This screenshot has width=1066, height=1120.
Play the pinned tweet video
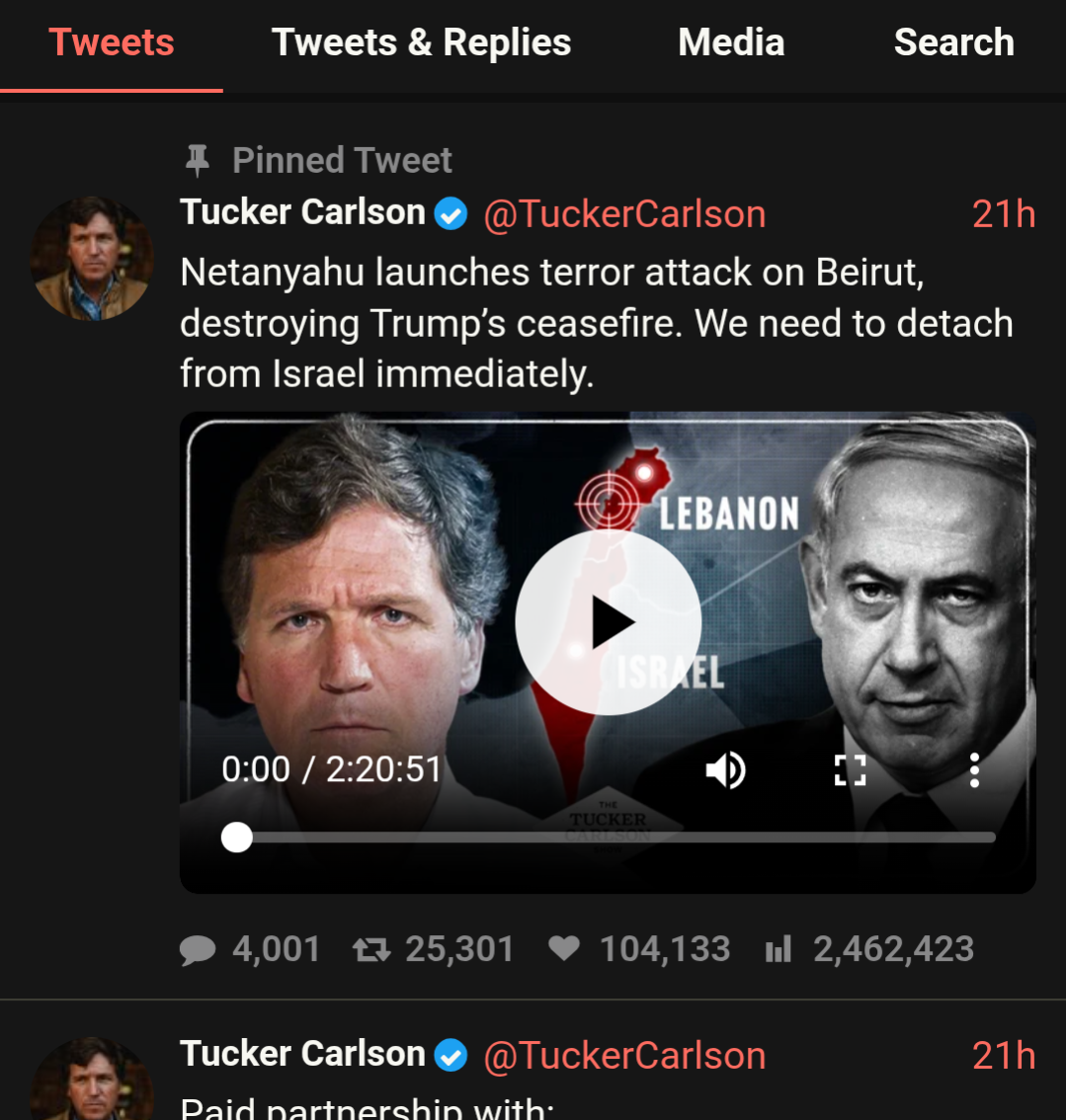point(608,622)
